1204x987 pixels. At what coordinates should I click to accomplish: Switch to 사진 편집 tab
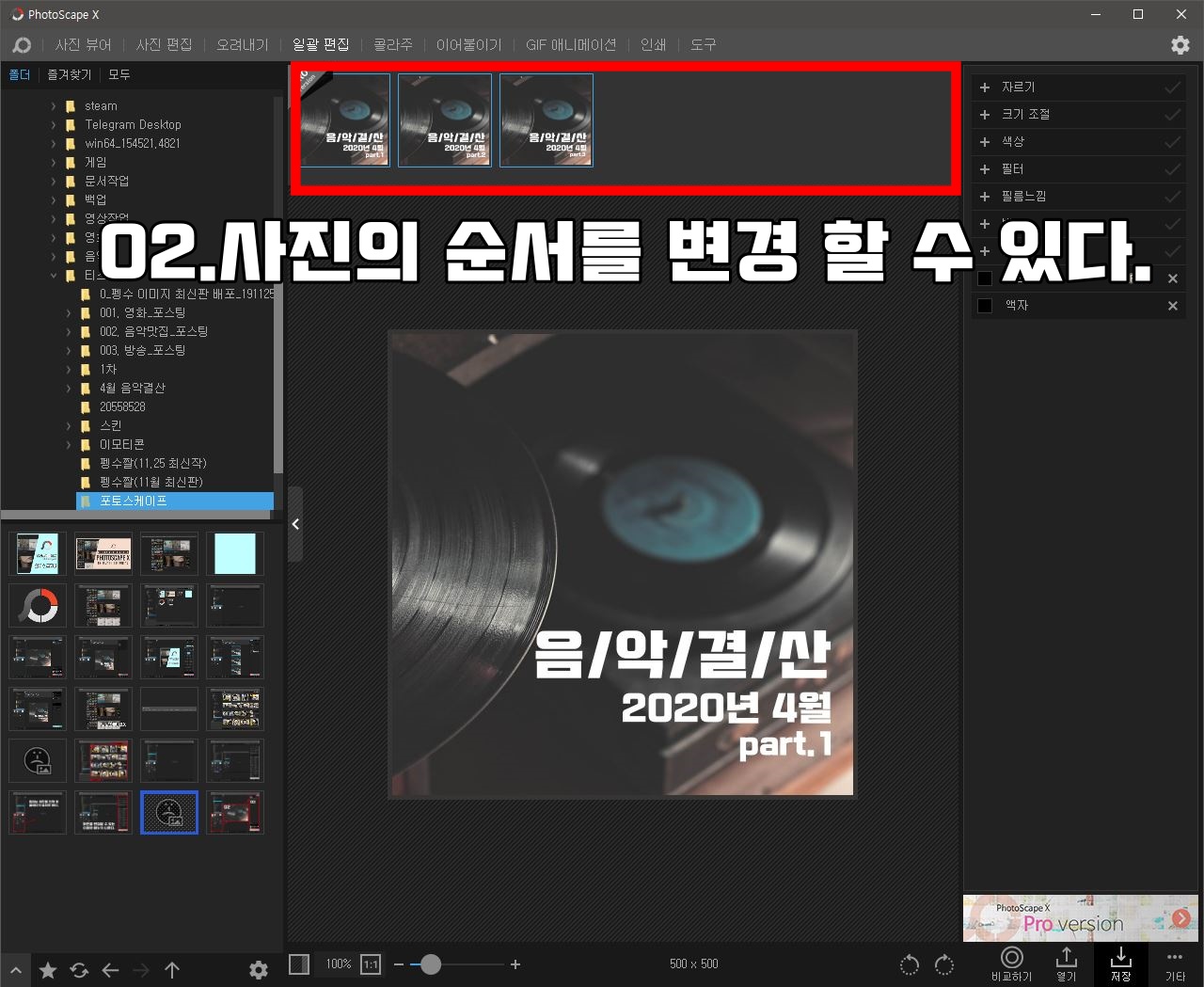pyautogui.click(x=164, y=45)
